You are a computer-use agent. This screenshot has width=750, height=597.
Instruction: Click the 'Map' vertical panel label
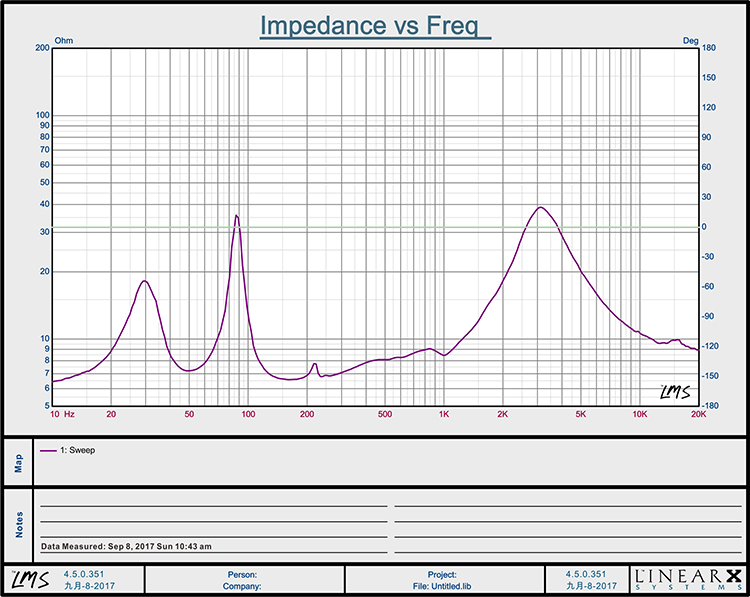(x=18, y=463)
